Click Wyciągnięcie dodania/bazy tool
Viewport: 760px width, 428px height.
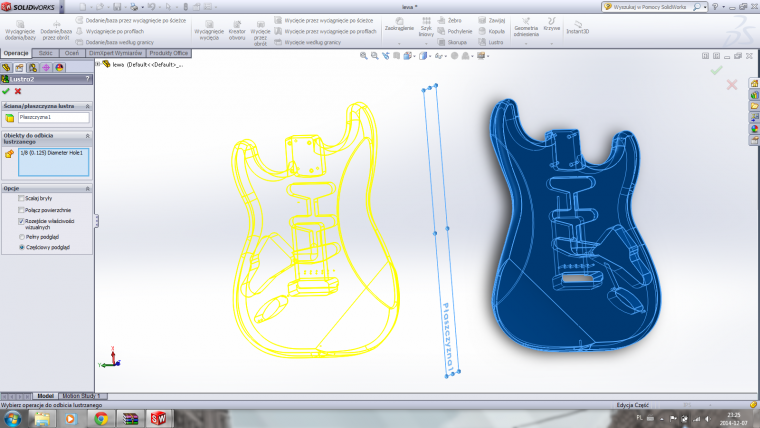(20, 31)
